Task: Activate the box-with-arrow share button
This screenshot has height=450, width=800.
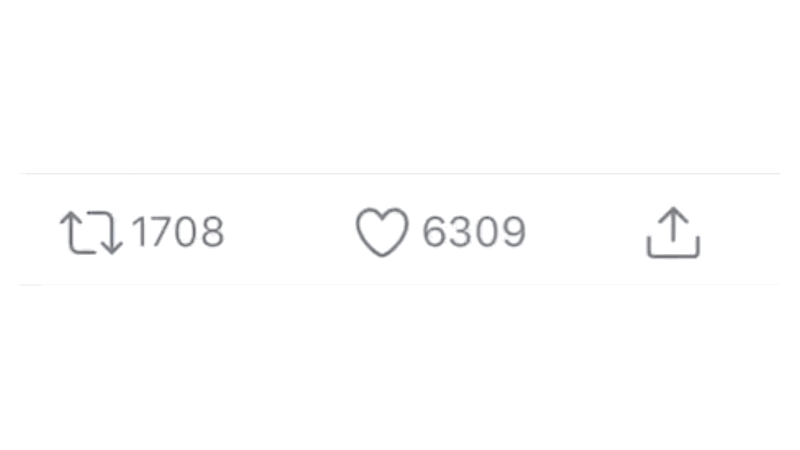Action: (673, 232)
